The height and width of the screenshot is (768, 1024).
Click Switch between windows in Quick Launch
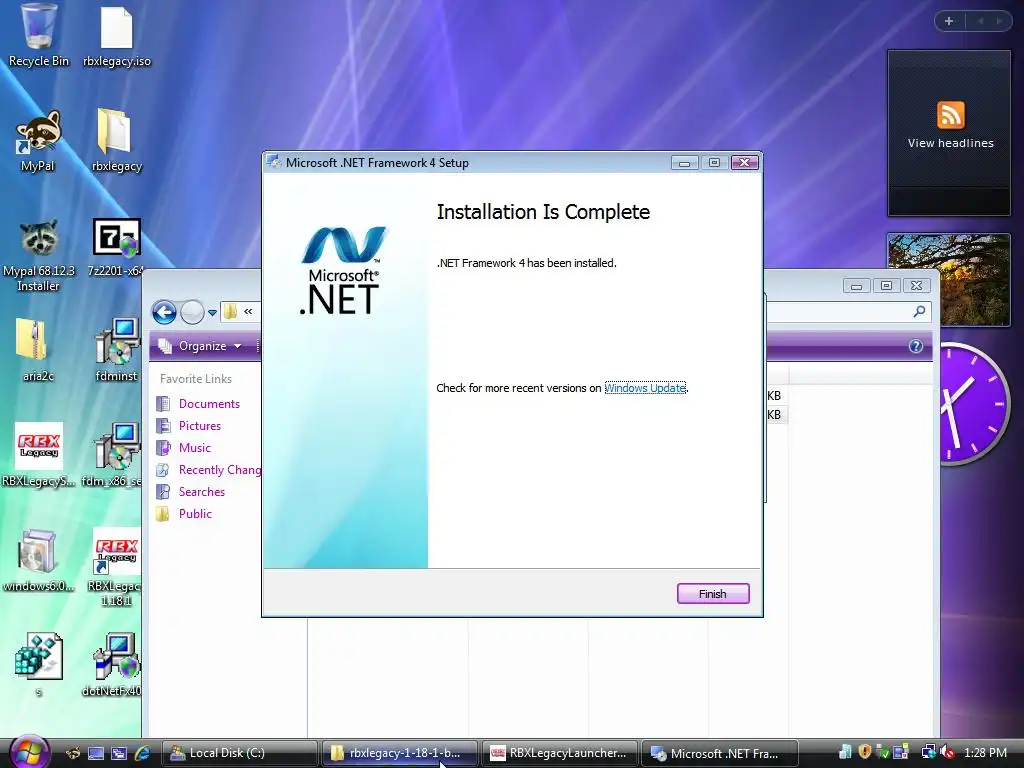119,753
